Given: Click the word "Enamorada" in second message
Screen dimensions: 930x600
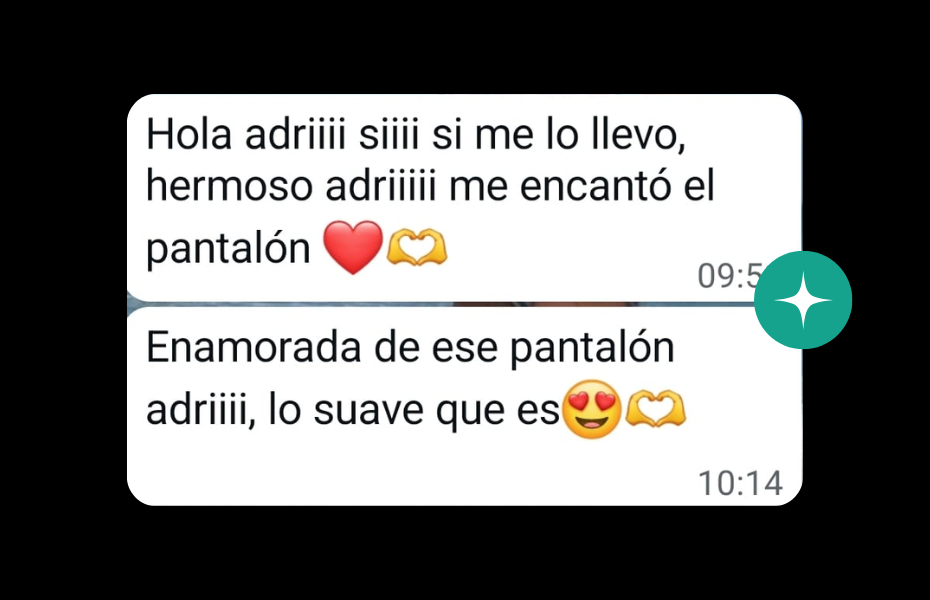Looking at the screenshot, I should pos(254,347).
